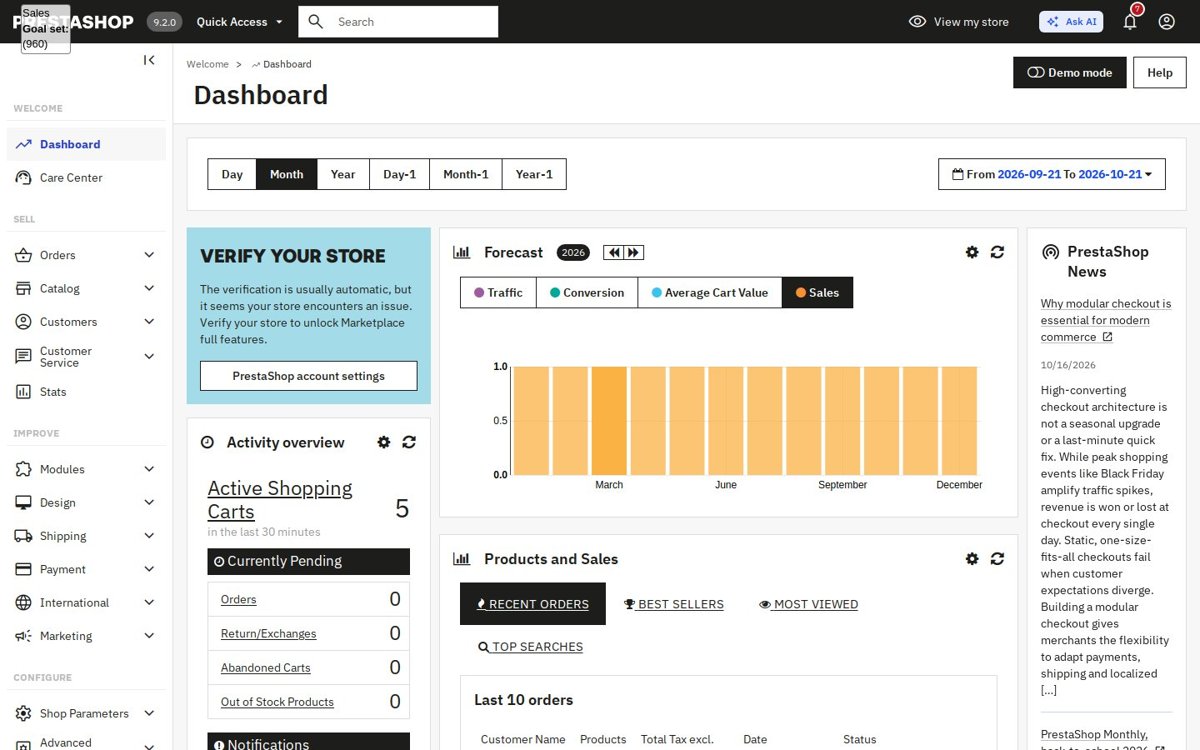Click the View my store eye icon
Image resolution: width=1200 pixels, height=750 pixels.
point(917,21)
